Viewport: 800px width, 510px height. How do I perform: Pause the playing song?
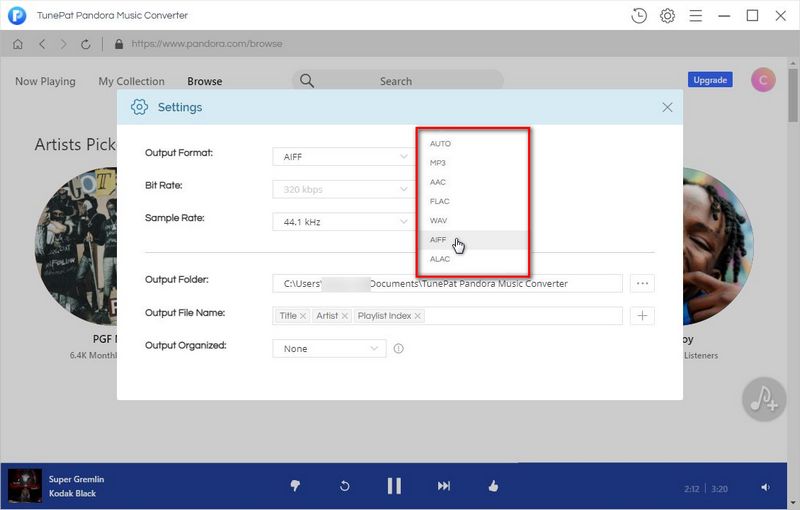tap(394, 486)
